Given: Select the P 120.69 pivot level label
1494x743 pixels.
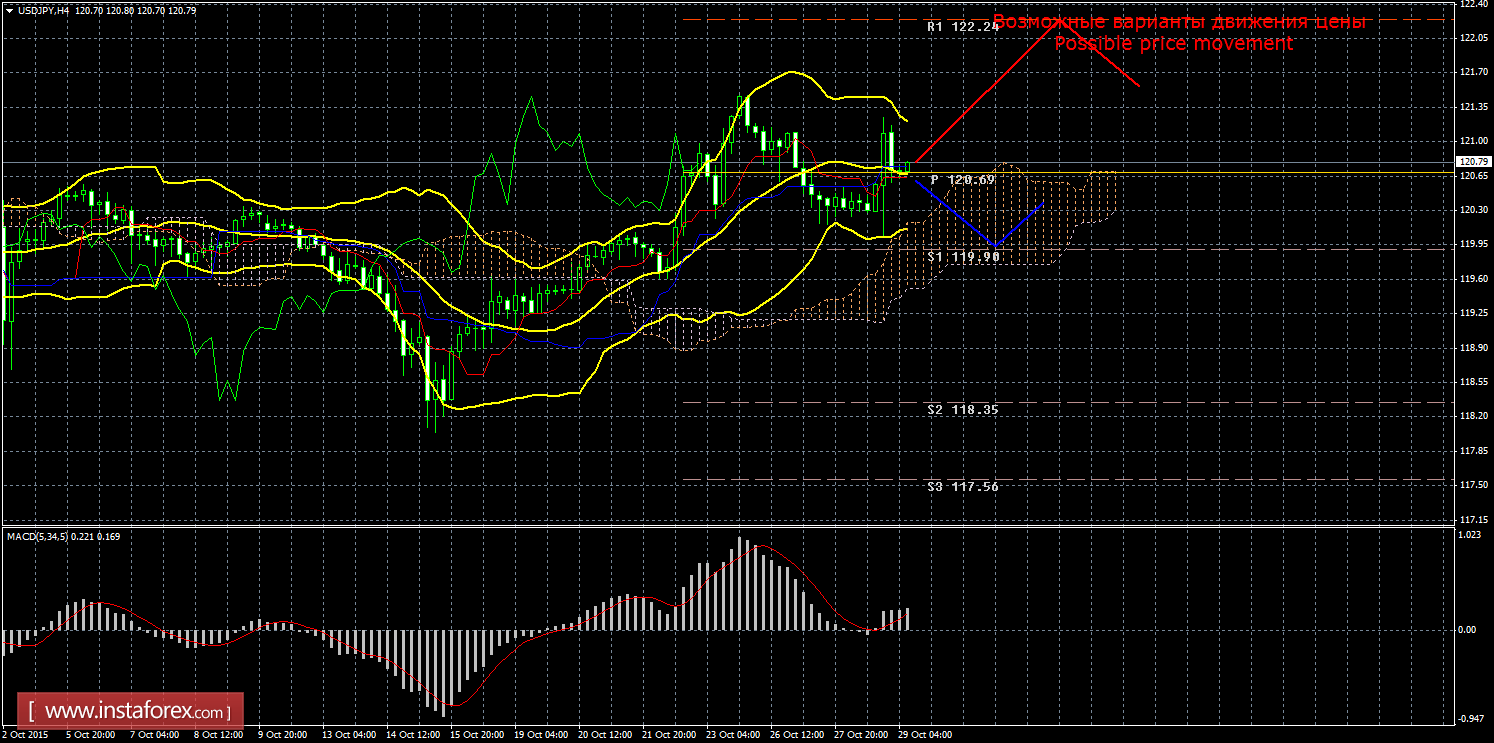Looking at the screenshot, I should pos(962,179).
